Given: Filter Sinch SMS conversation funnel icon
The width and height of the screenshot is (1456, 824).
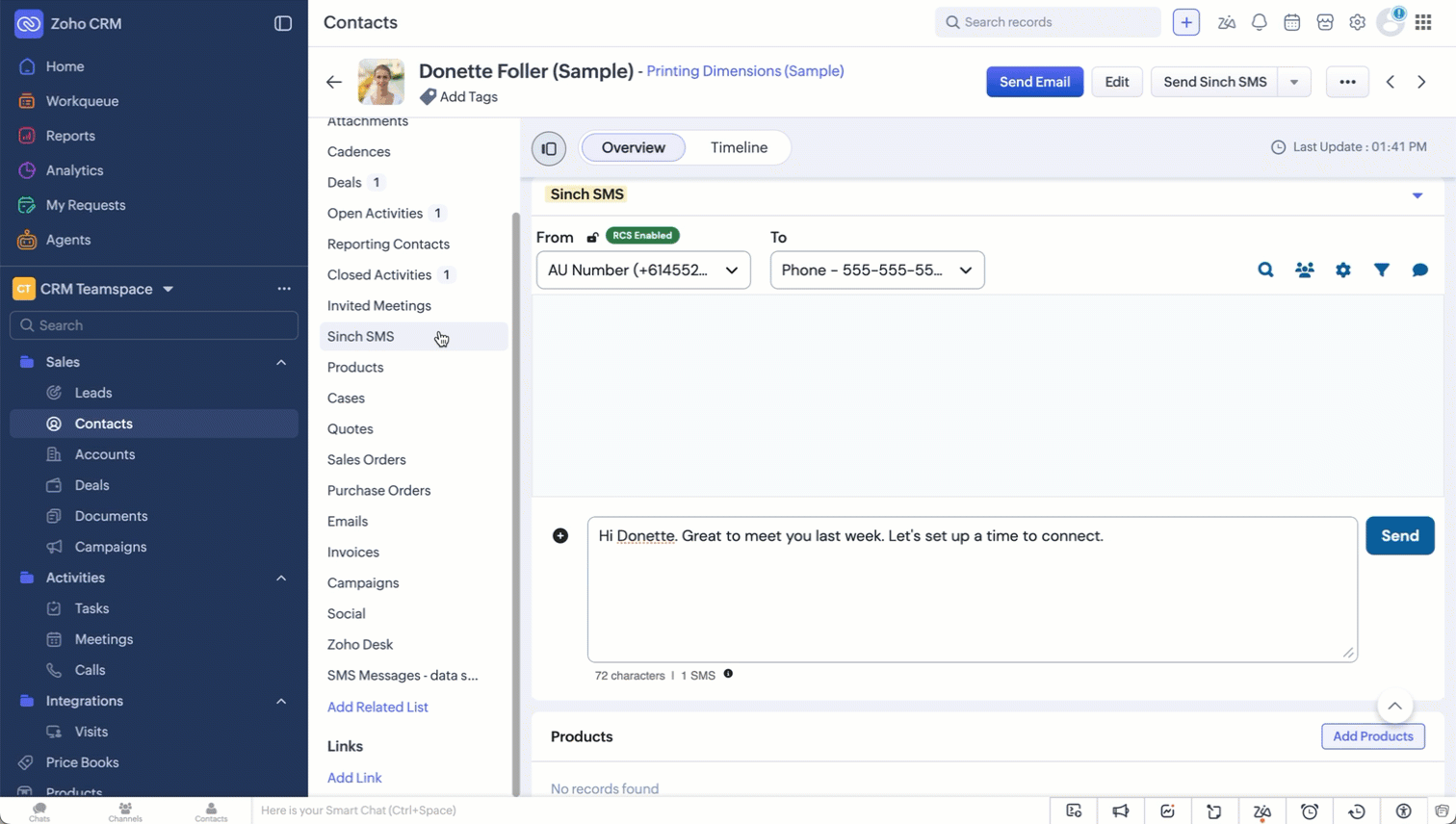Looking at the screenshot, I should 1382,270.
